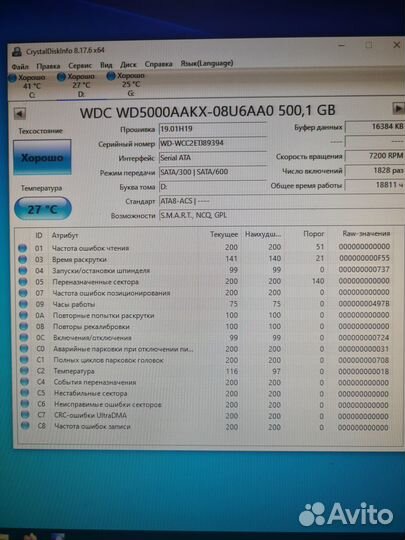Image resolution: width=405 pixels, height=540 pixels.
Task: Select row Часы работы
Action: [205, 304]
